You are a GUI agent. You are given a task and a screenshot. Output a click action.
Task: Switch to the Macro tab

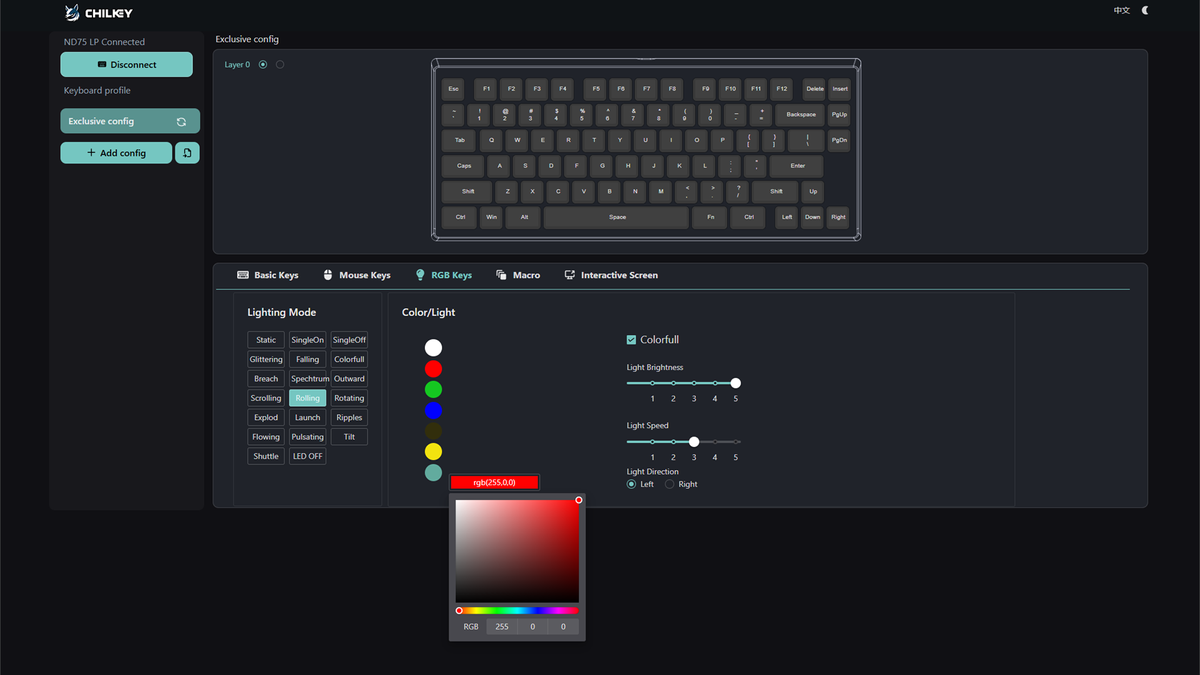[x=518, y=275]
